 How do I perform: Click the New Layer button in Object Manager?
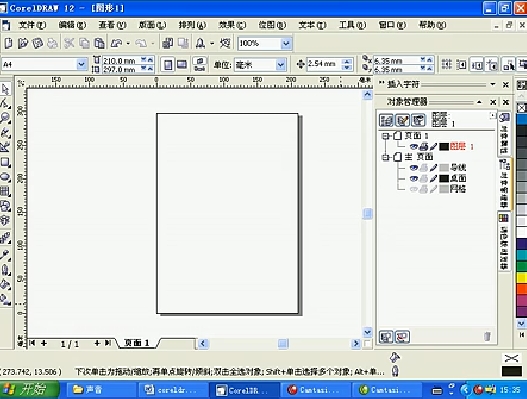click(386, 336)
